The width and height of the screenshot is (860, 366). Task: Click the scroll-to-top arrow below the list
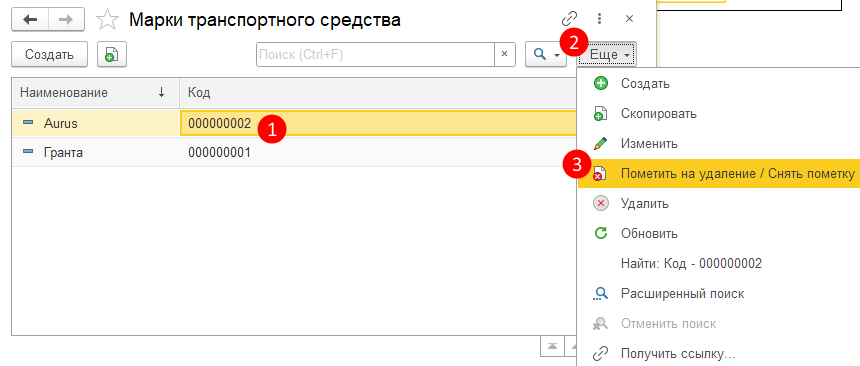pos(553,346)
